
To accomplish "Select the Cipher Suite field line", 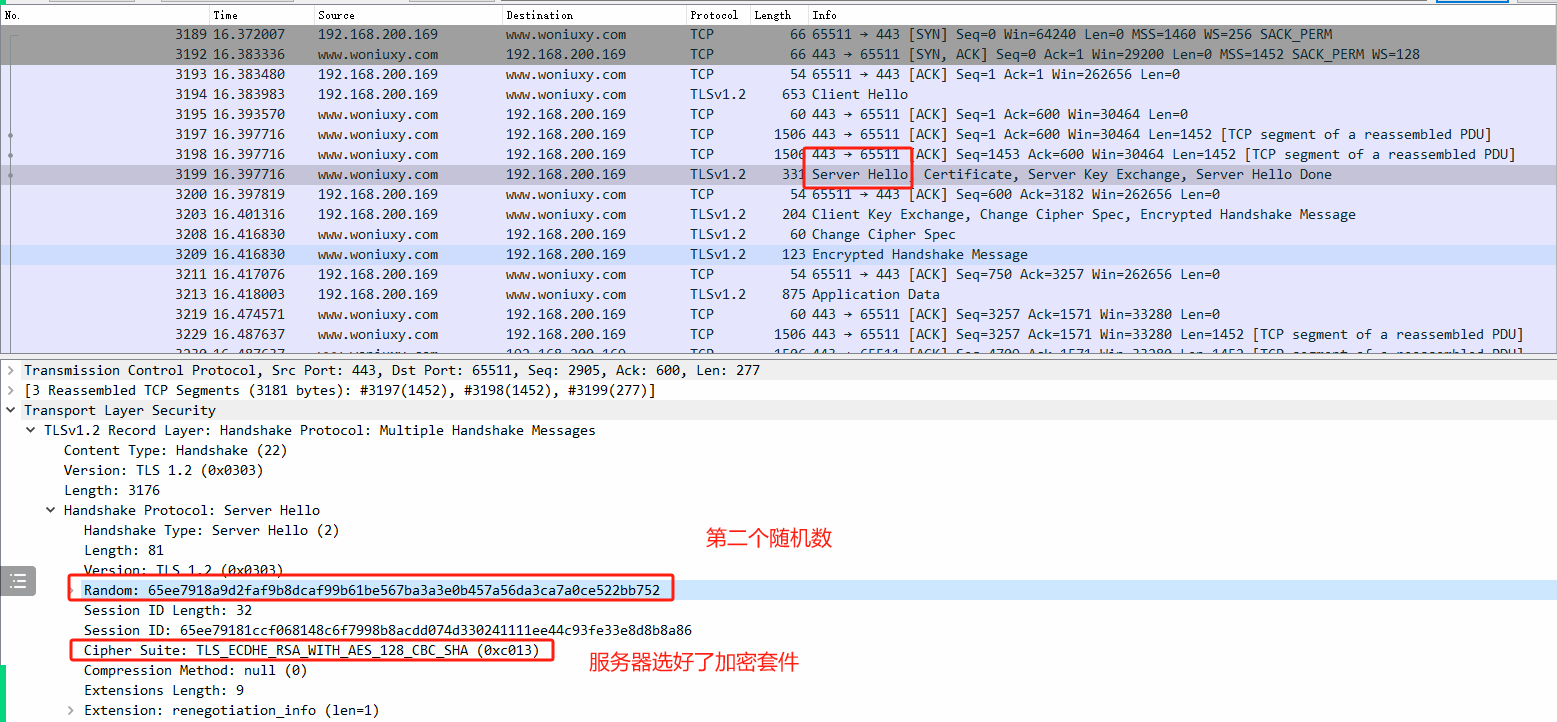I will click(312, 650).
